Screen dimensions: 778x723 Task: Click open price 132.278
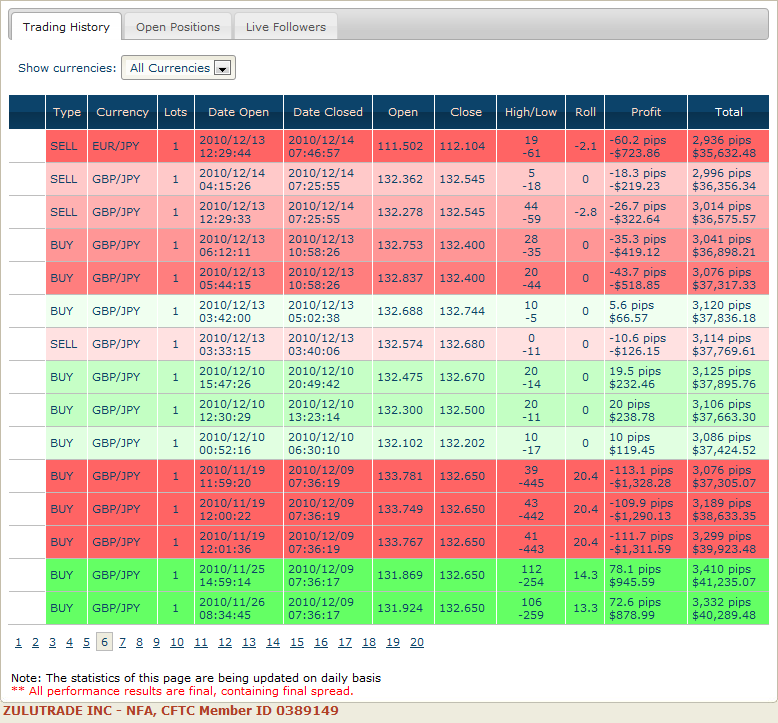[403, 212]
